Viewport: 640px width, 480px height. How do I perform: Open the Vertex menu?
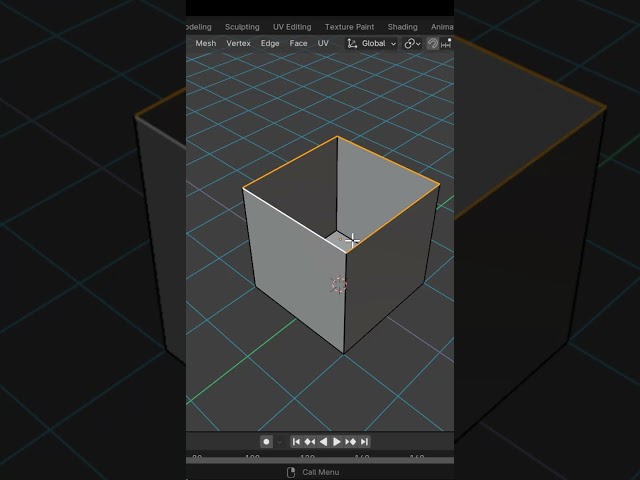[x=238, y=43]
